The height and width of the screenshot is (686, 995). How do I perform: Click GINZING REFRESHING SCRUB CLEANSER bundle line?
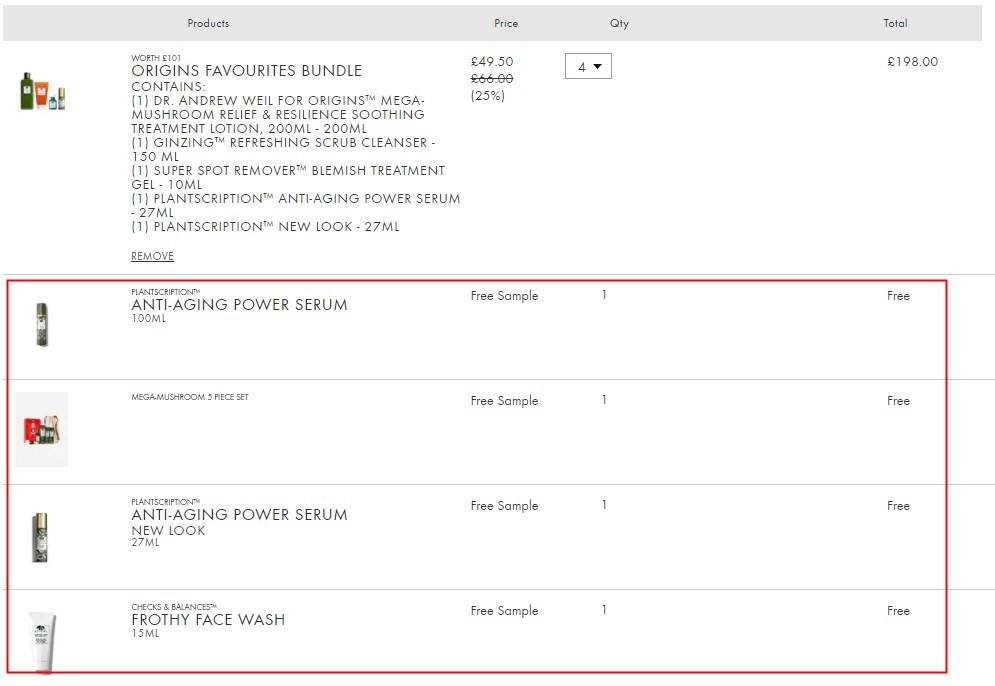point(283,150)
